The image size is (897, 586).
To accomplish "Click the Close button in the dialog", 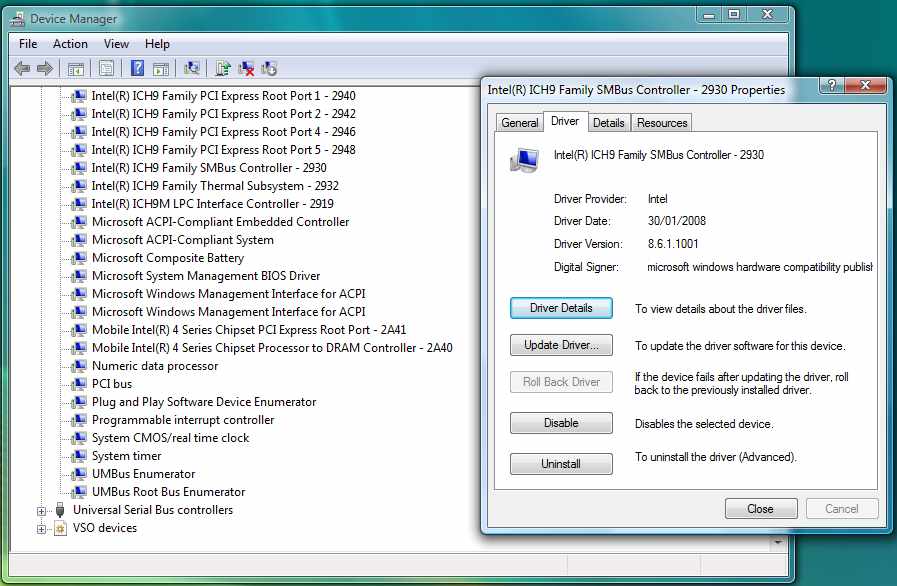I will (x=760, y=509).
